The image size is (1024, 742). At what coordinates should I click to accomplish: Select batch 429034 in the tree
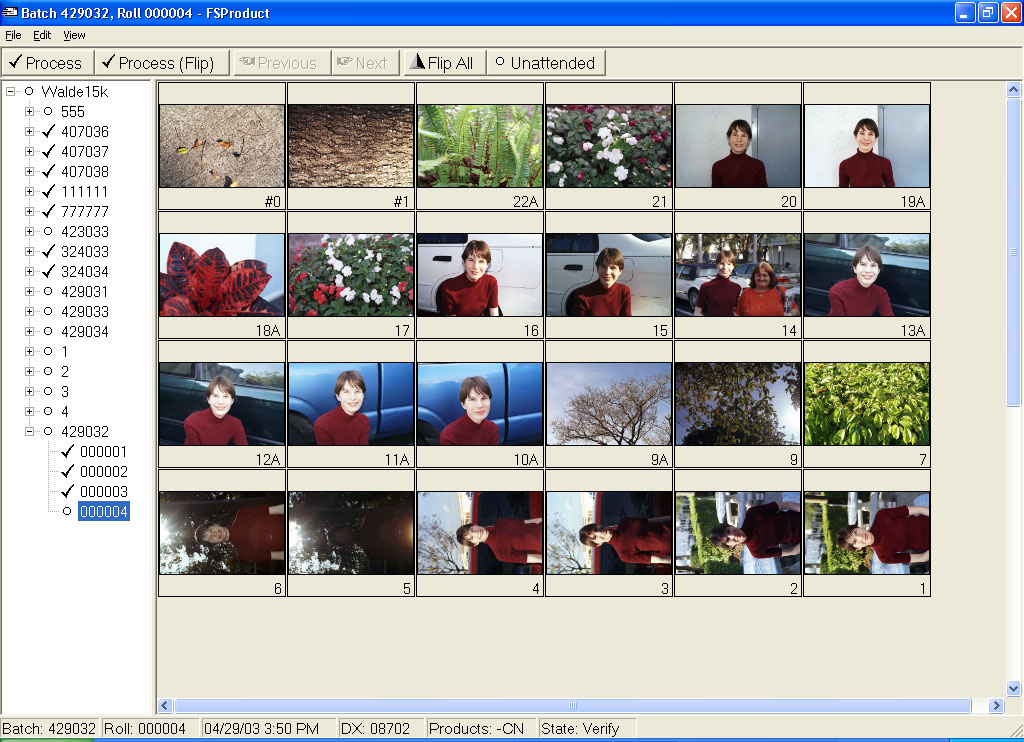pos(85,331)
